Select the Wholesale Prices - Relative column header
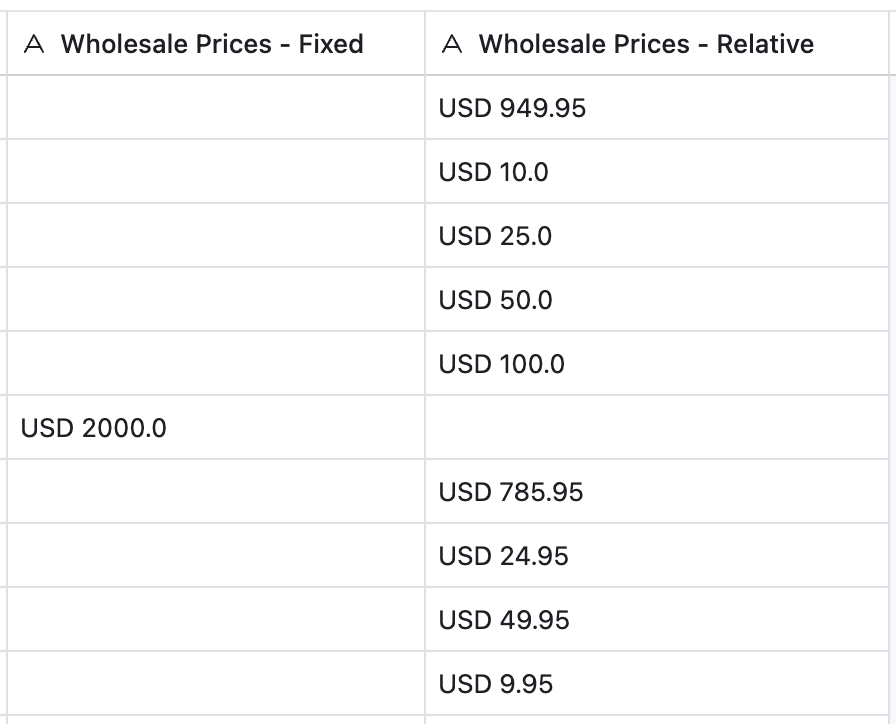Screen dimensions: 896x724 point(646,45)
